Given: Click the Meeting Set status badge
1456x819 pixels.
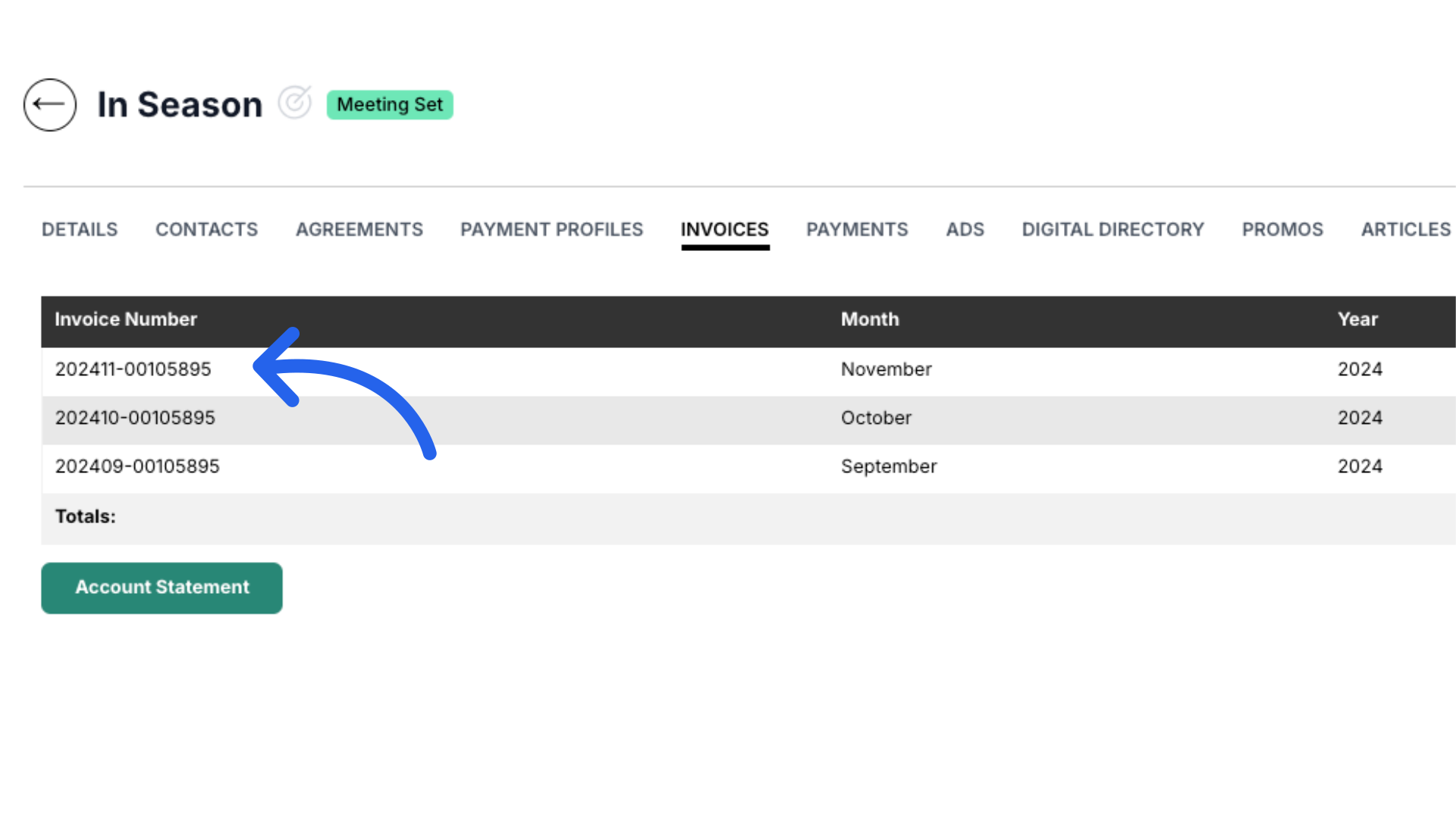Looking at the screenshot, I should [x=390, y=105].
